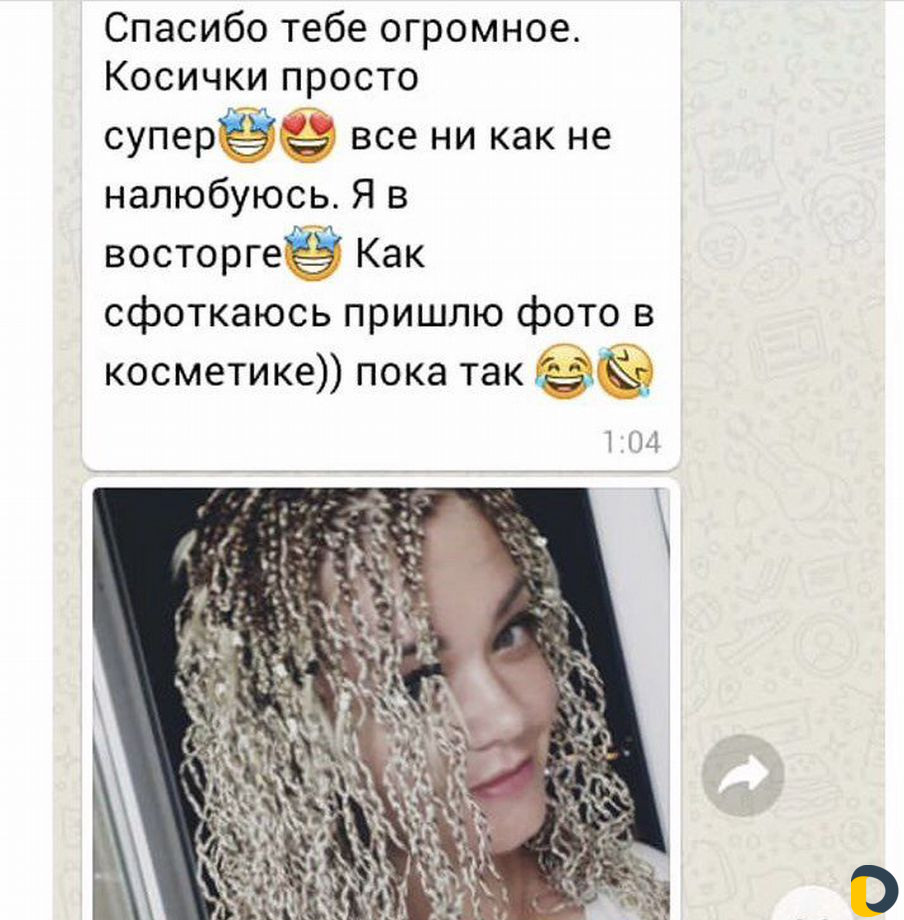
Task: Tap the forward arrow beside the photo
Action: tap(743, 775)
